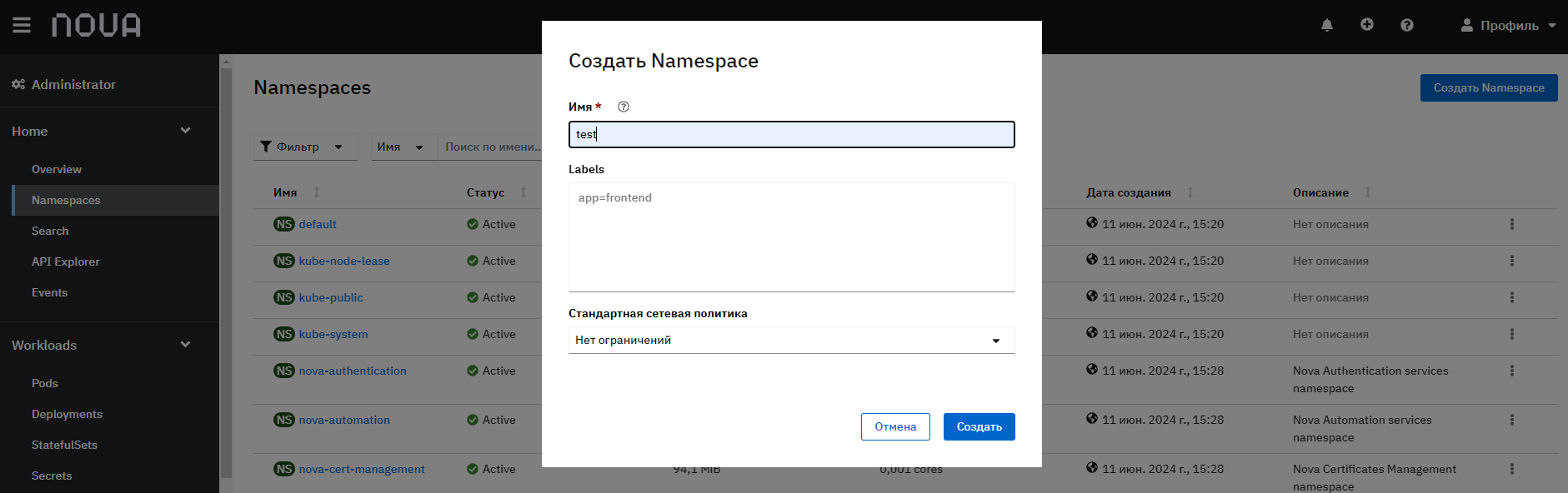1568x493 pixels.
Task: Expand the Профиль user menu
Action: tap(1509, 26)
